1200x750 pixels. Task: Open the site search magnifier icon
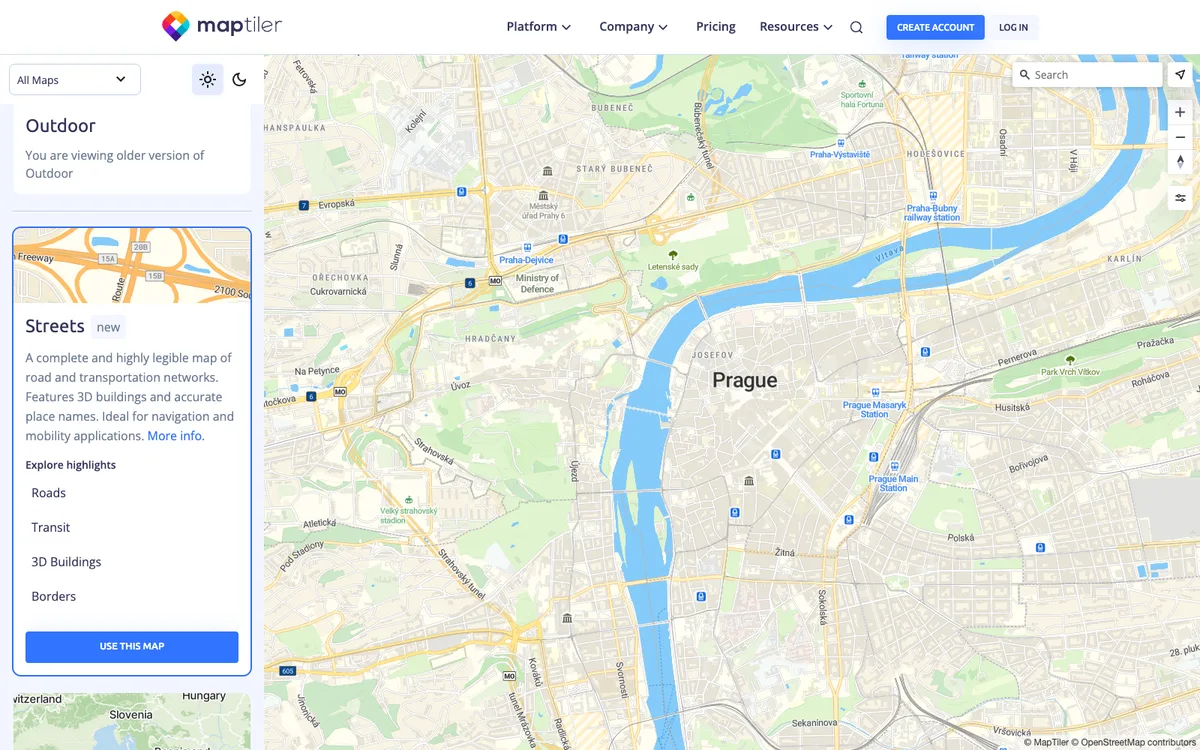[x=856, y=27]
